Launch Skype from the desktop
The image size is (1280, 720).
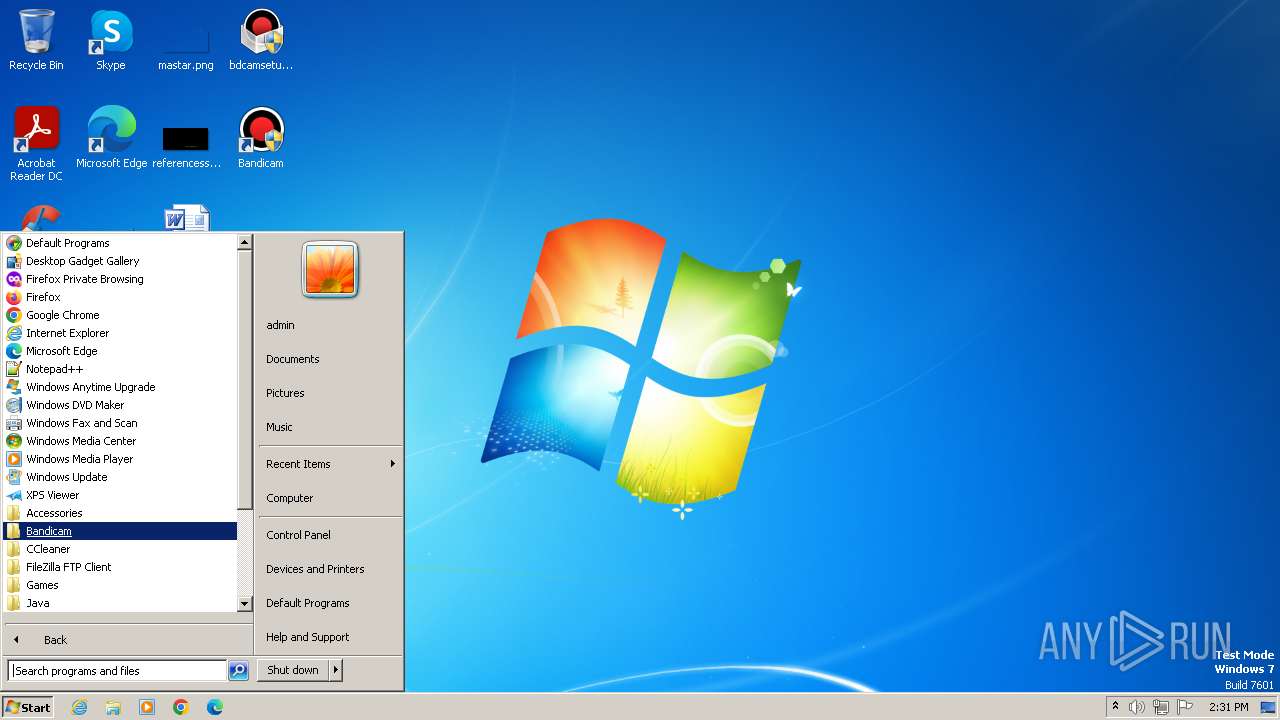click(x=110, y=40)
